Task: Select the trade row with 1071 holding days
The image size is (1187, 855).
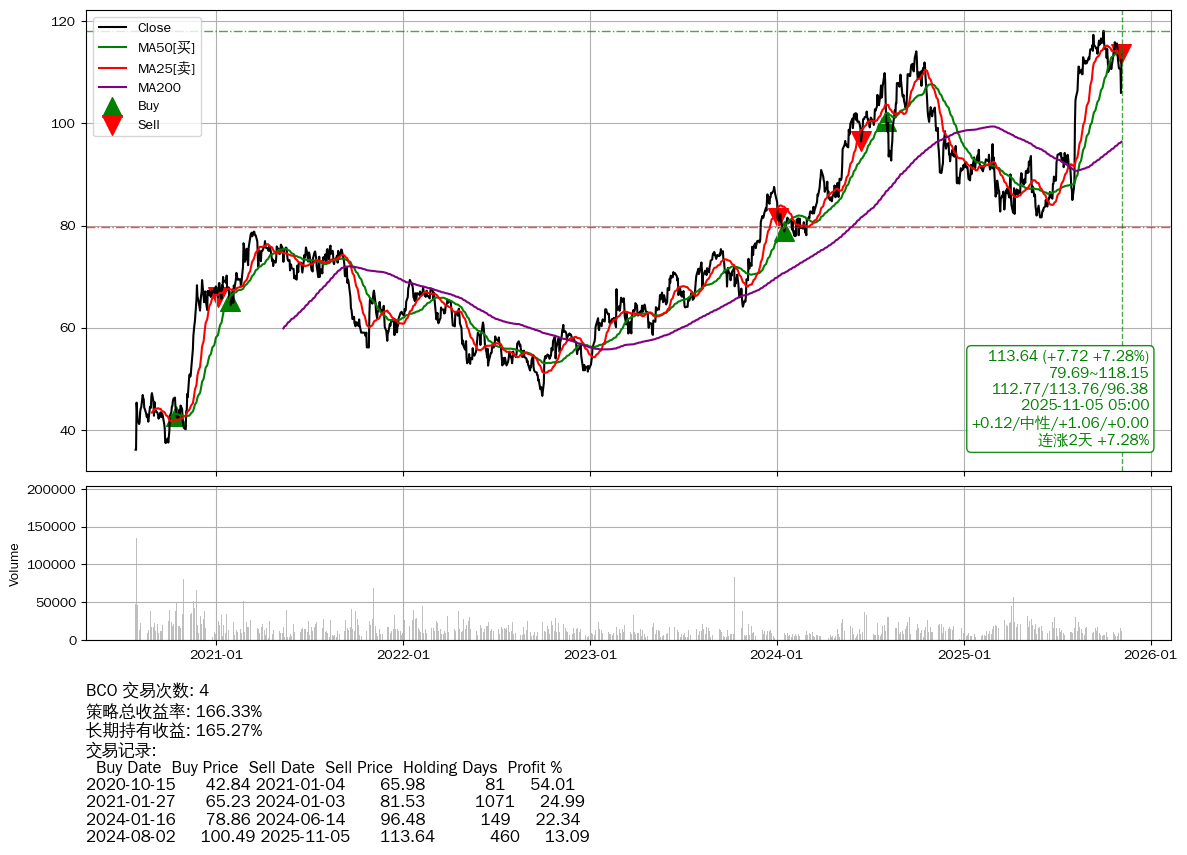Action: (335, 802)
